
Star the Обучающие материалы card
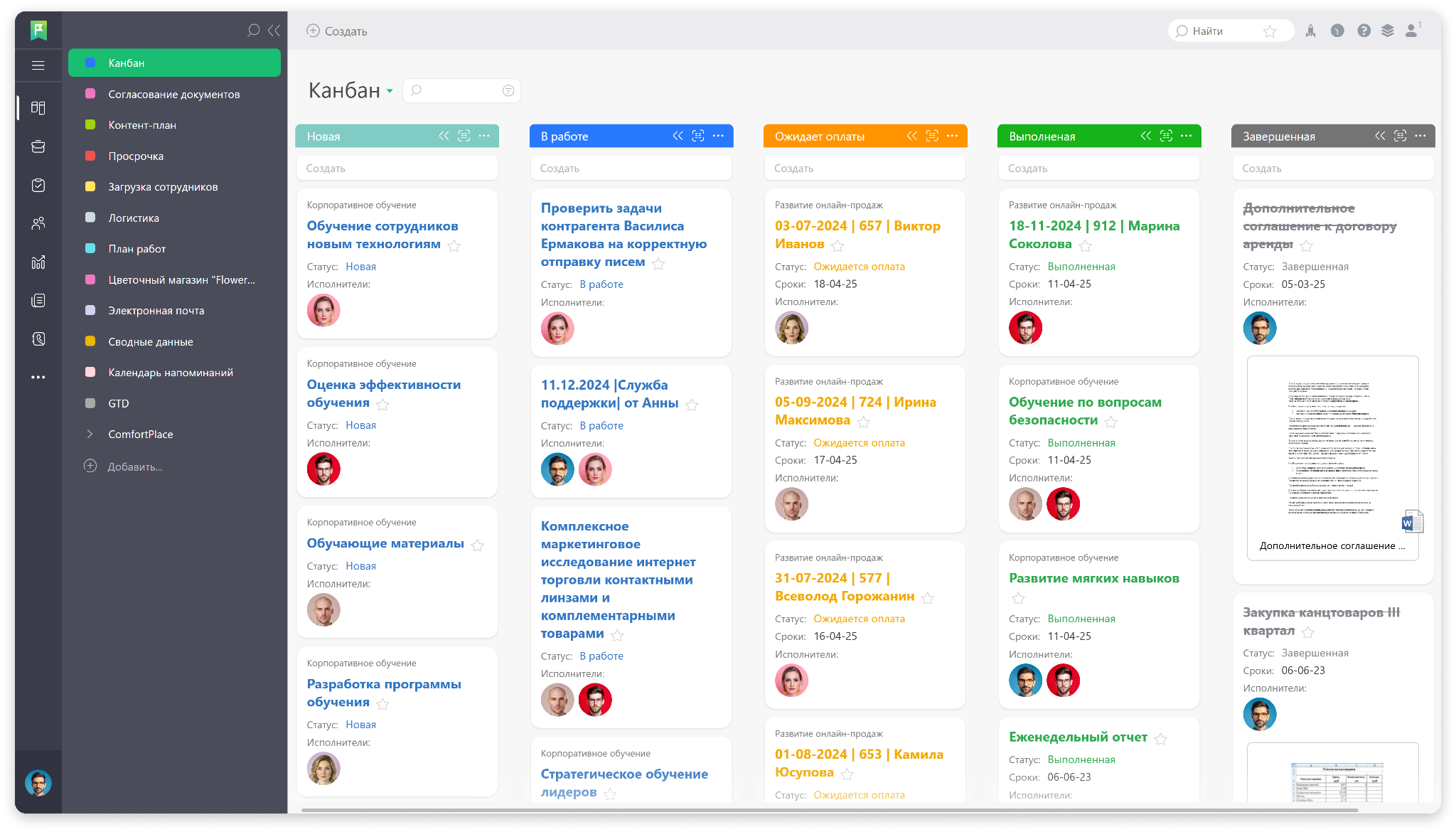click(478, 545)
